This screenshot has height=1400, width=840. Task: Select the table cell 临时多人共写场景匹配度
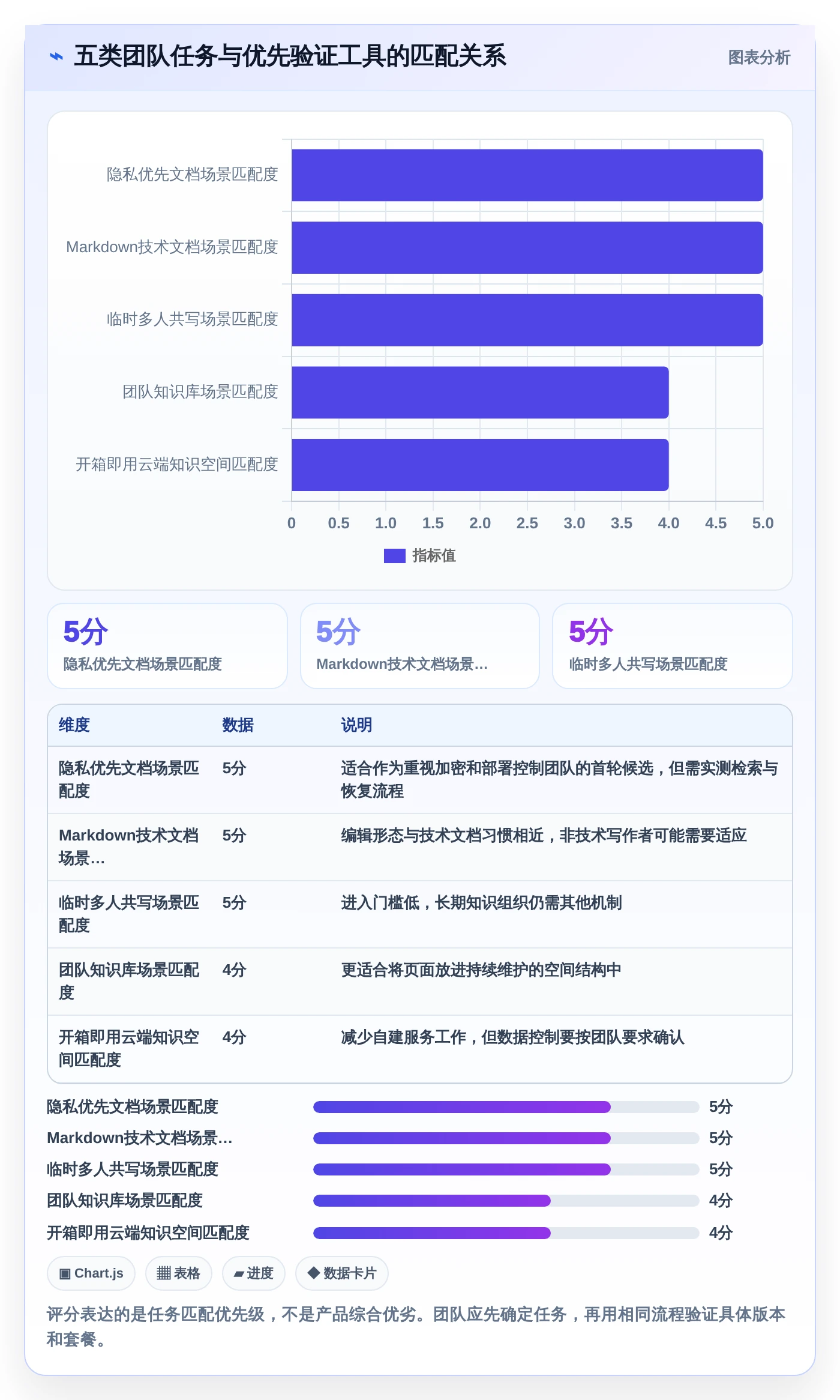129,914
